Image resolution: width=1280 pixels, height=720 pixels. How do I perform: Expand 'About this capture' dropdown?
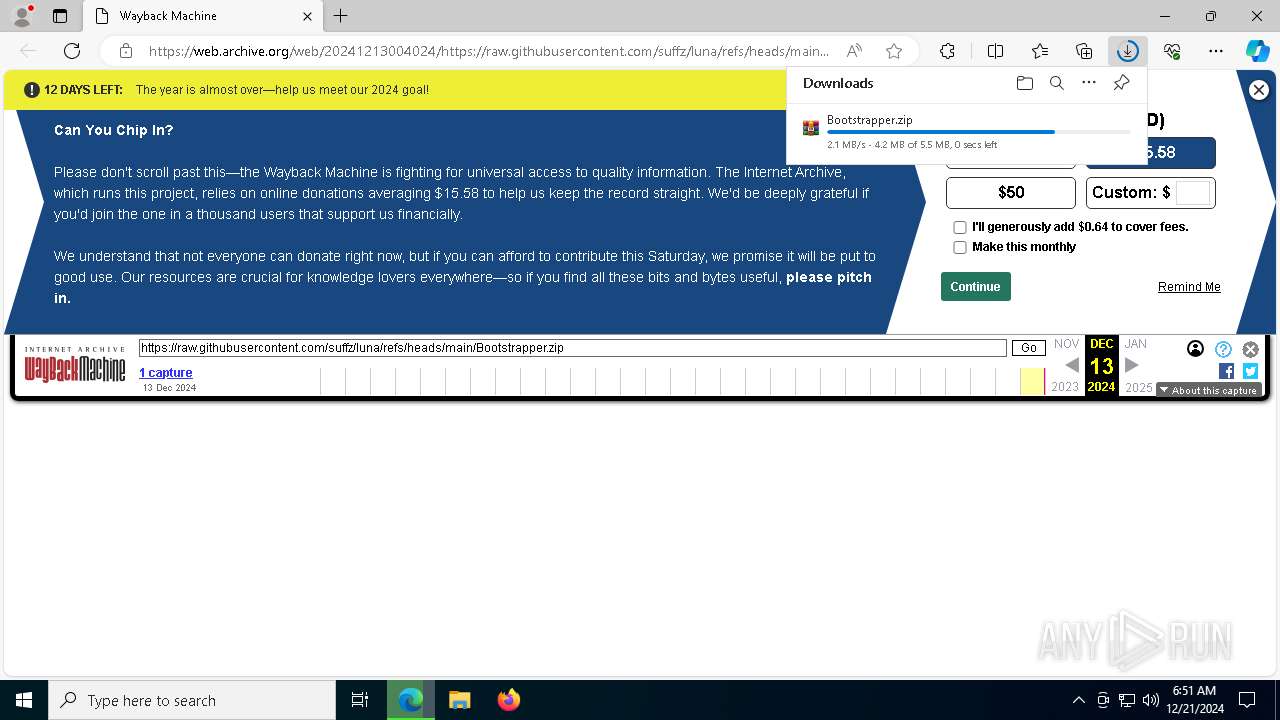tap(1208, 390)
